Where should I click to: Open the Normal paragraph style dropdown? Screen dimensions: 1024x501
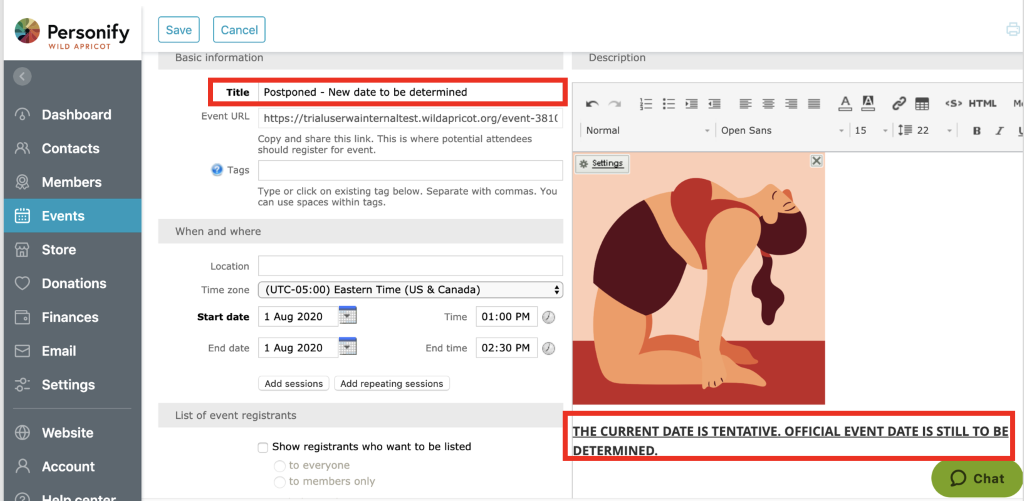[x=648, y=131]
